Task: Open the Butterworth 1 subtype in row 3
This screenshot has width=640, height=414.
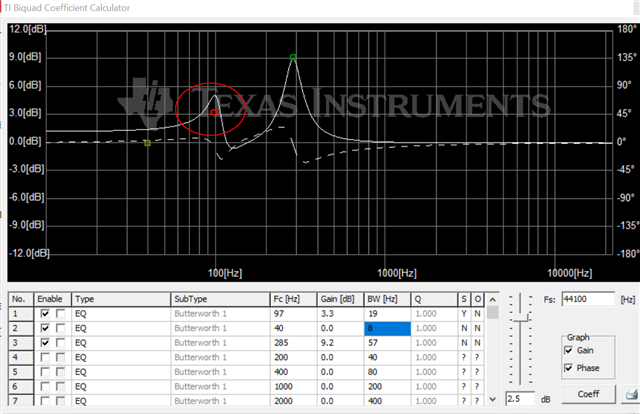Action: [220, 343]
